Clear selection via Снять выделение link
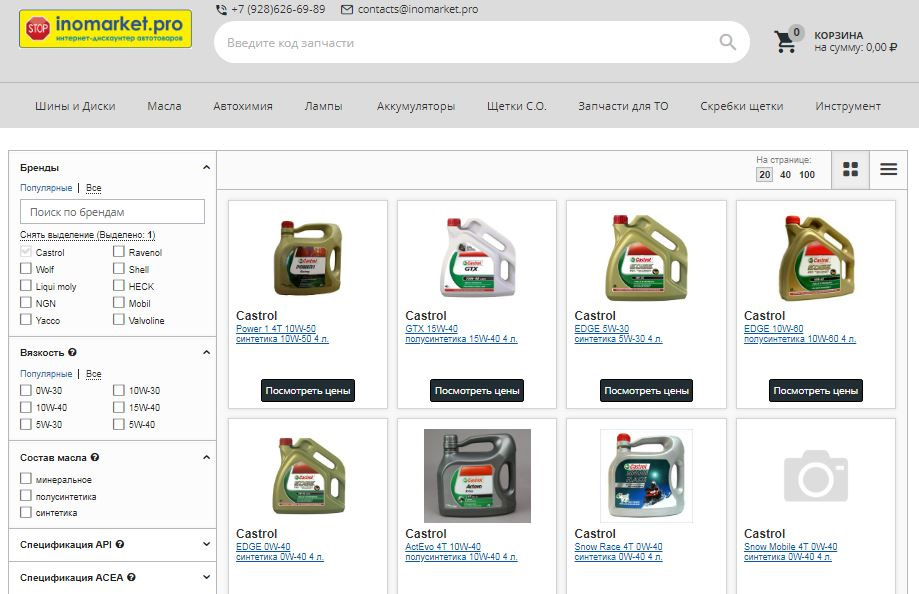This screenshot has width=919, height=594. point(87,235)
